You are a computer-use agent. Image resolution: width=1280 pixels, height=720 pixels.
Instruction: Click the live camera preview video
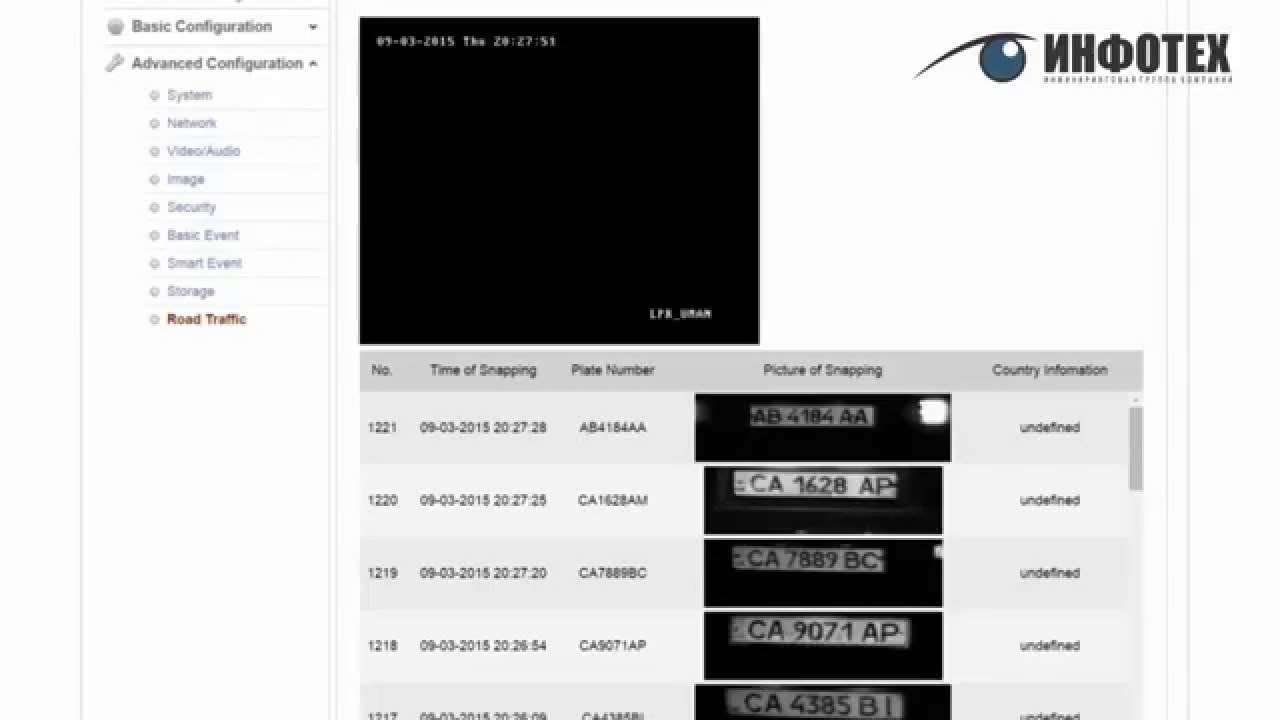(x=559, y=181)
